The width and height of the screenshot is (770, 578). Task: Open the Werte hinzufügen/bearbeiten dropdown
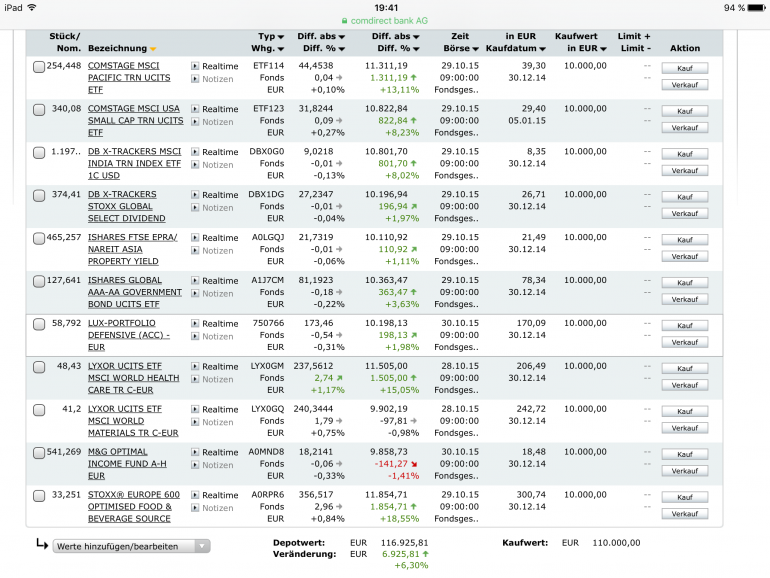[x=132, y=546]
